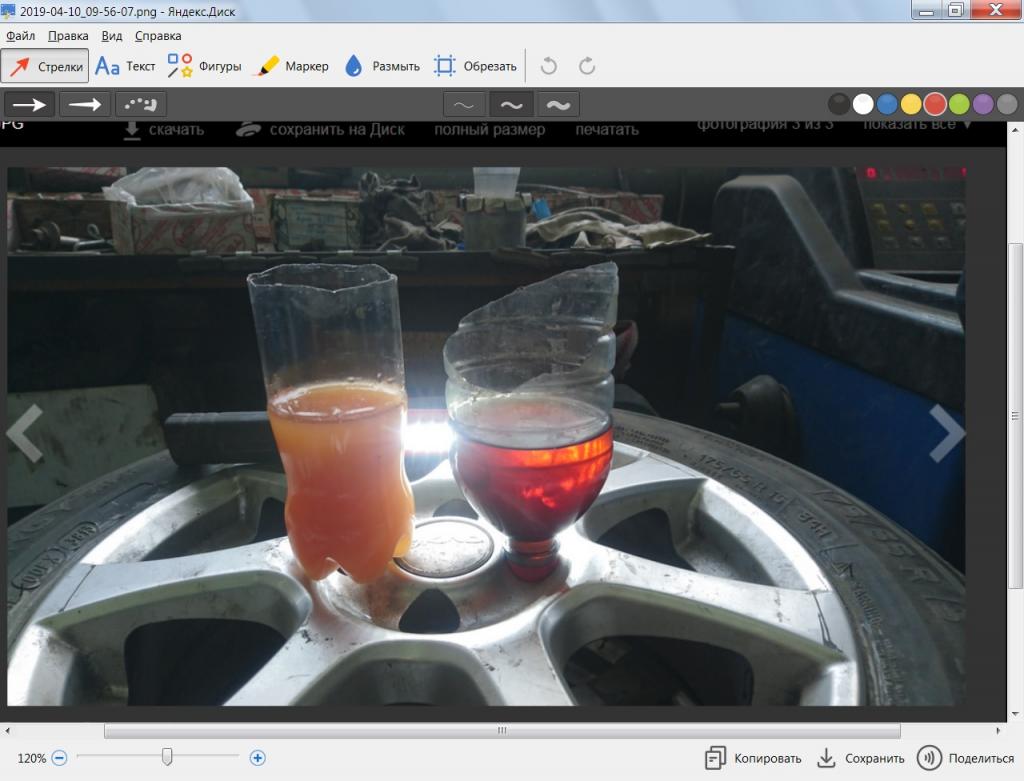Select the Стрелки (Arrows) tool
The height and width of the screenshot is (781, 1024).
pyautogui.click(x=45, y=66)
